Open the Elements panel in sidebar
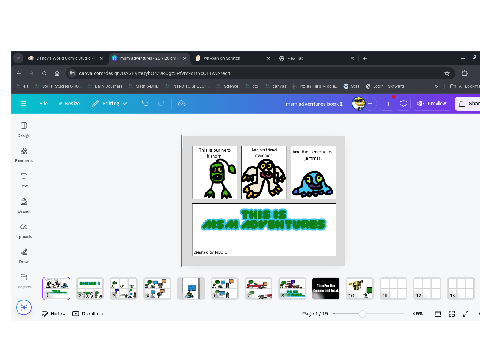 click(24, 155)
